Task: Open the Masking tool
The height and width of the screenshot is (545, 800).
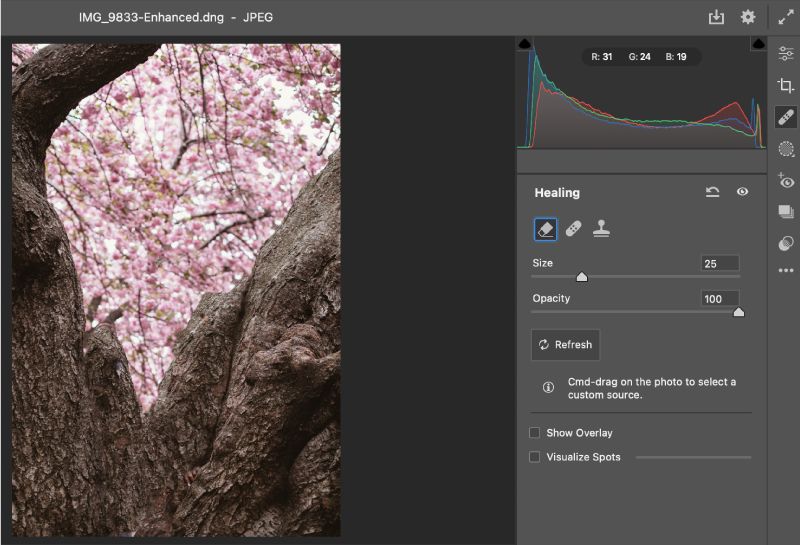Action: point(786,149)
